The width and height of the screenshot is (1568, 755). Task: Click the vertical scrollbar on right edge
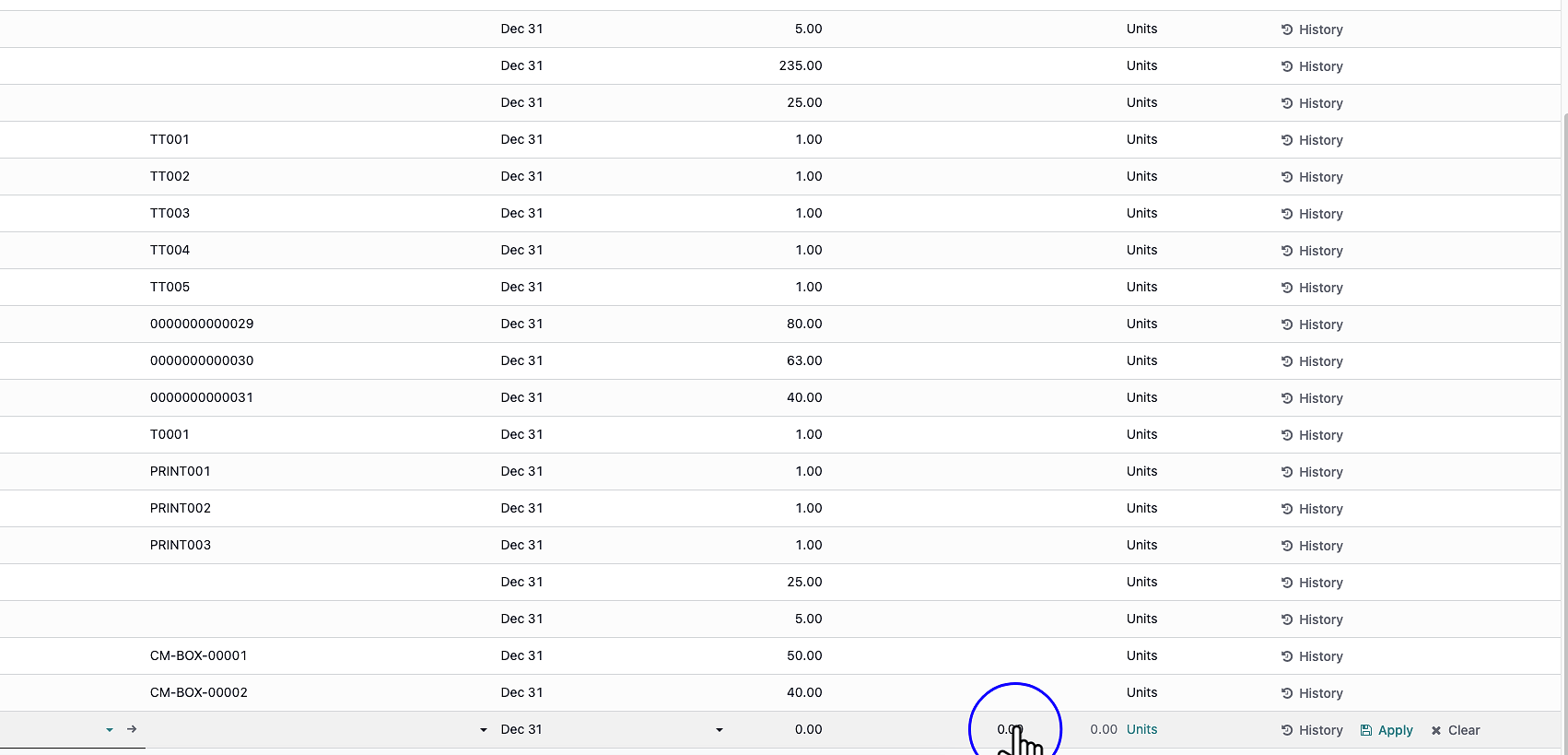[1563, 369]
